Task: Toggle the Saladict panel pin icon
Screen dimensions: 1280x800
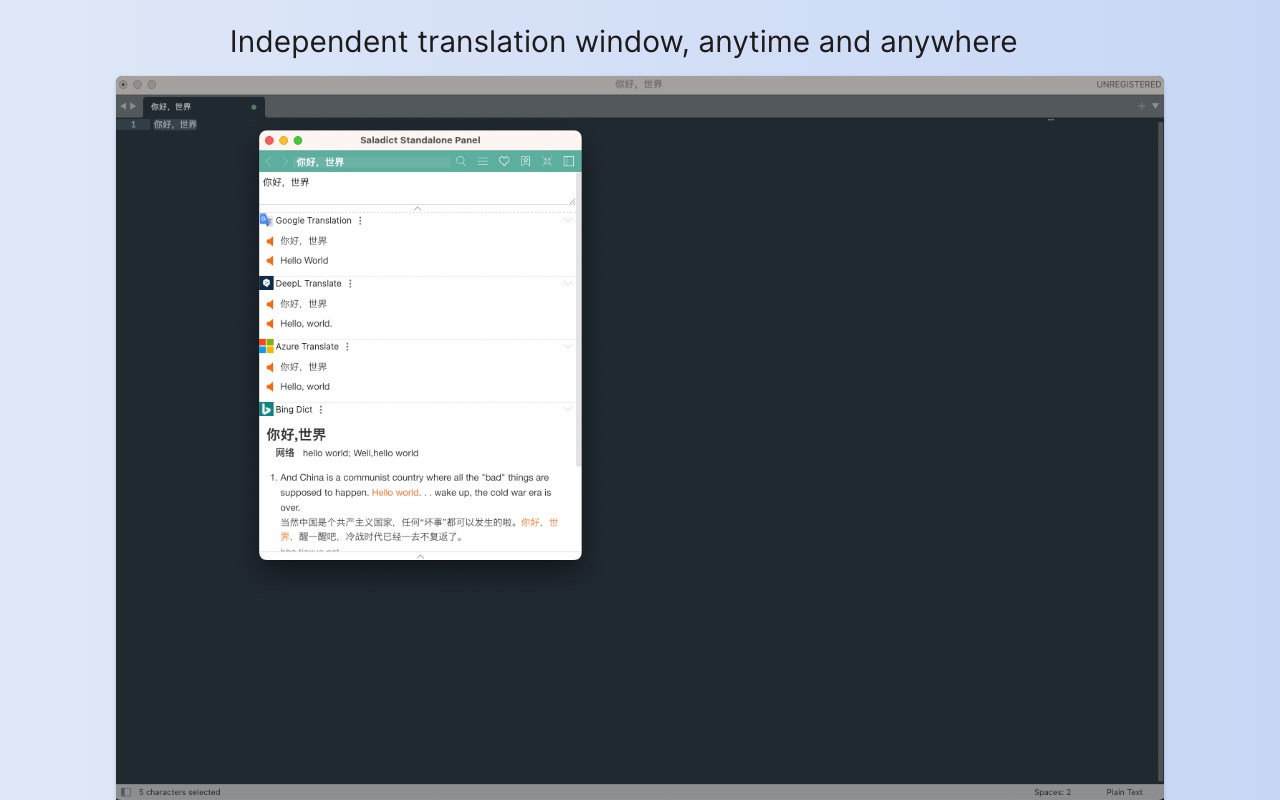Action: (547, 161)
